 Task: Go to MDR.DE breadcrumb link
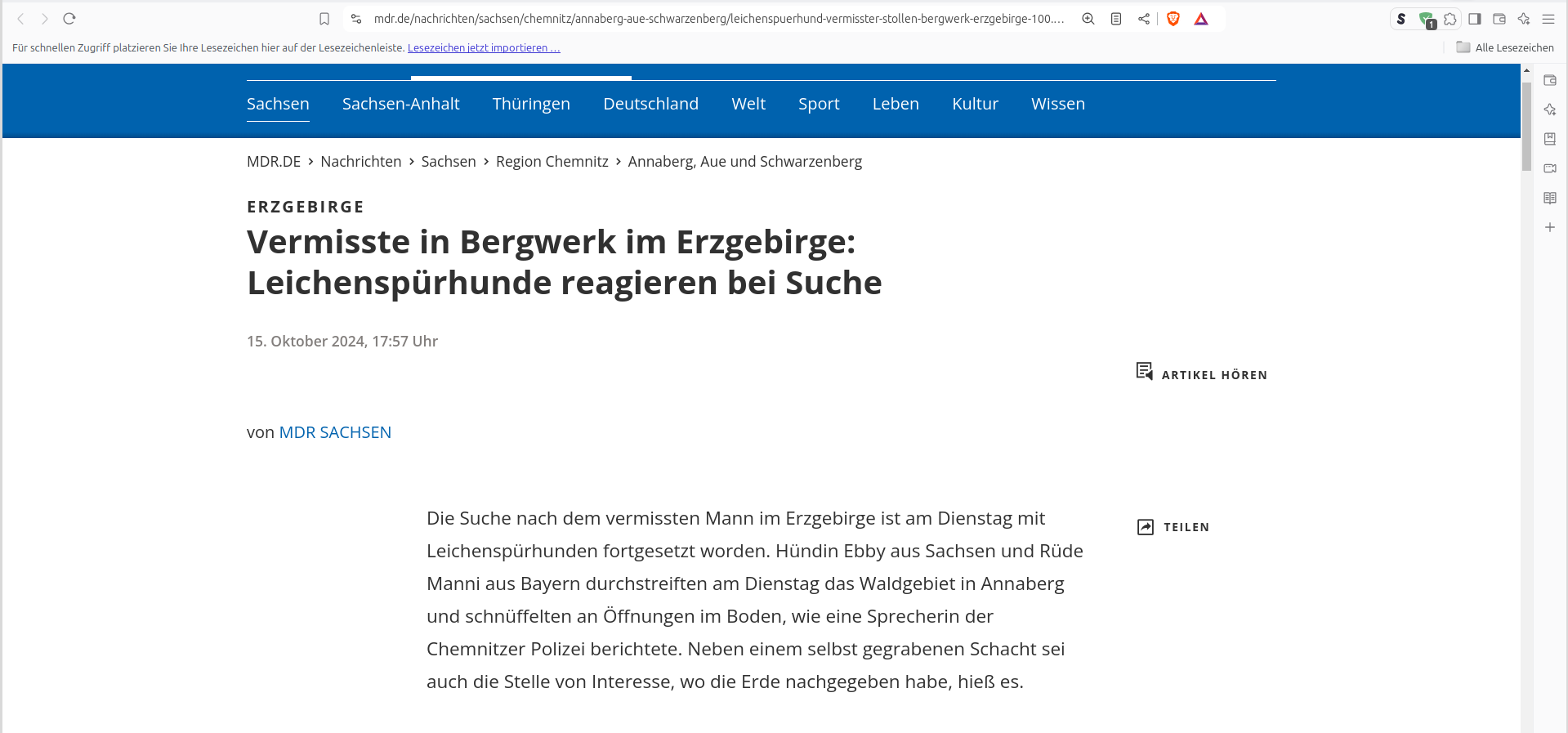click(274, 162)
